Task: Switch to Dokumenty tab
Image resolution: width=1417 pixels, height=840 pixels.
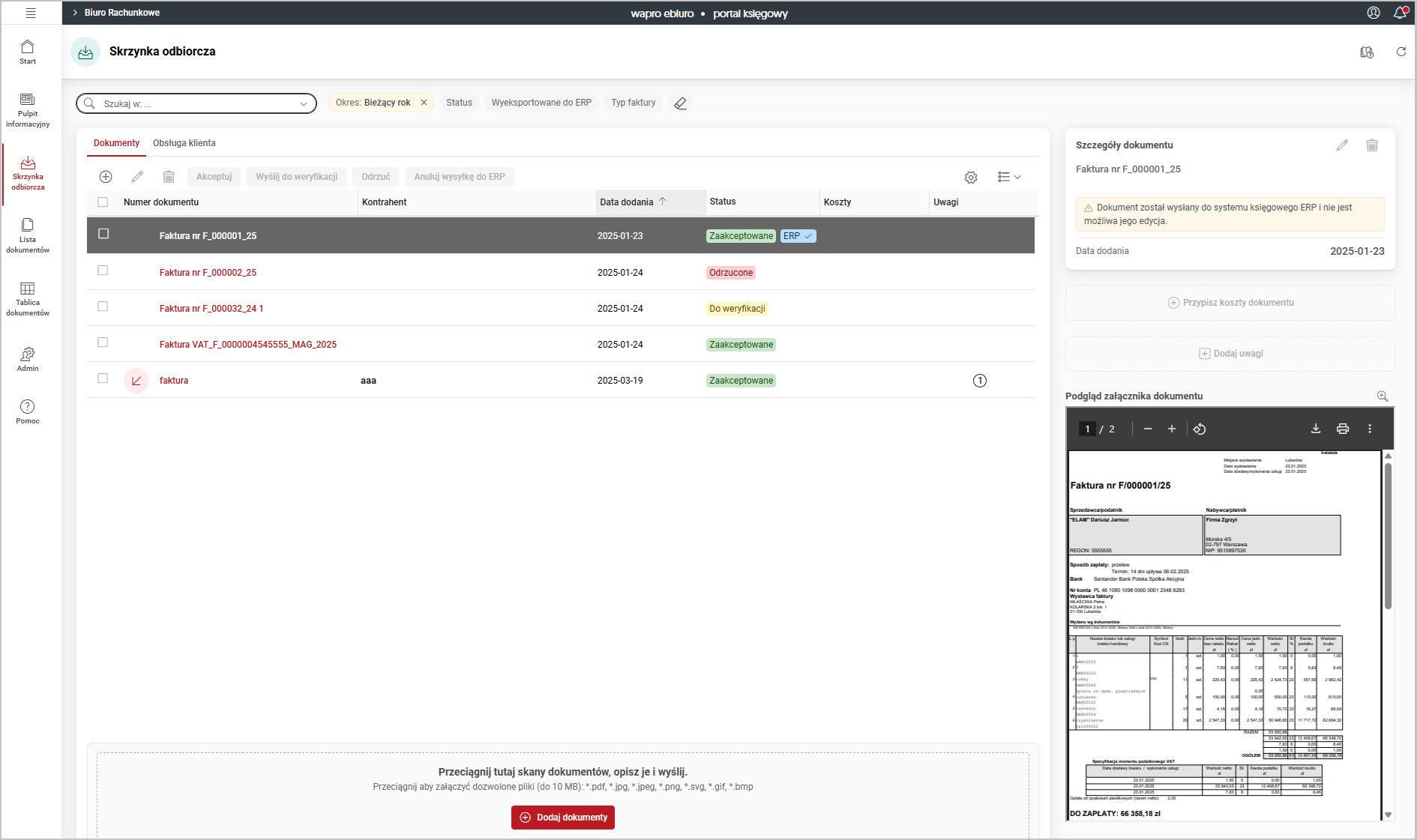Action: (116, 143)
